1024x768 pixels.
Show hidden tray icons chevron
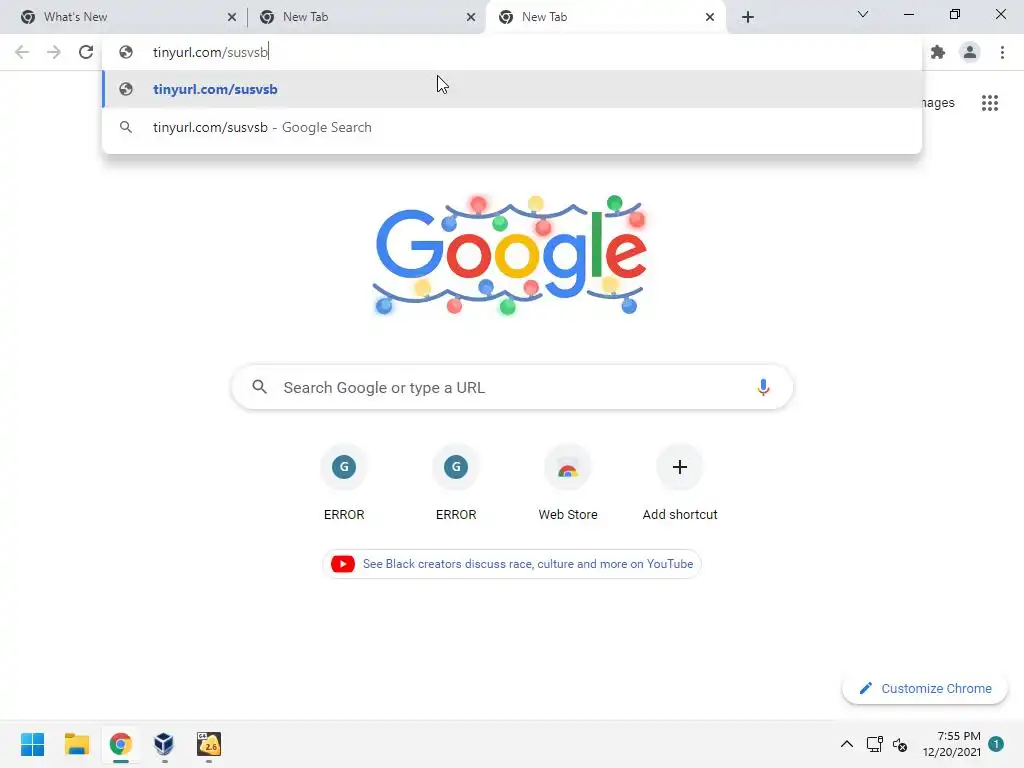pos(846,744)
